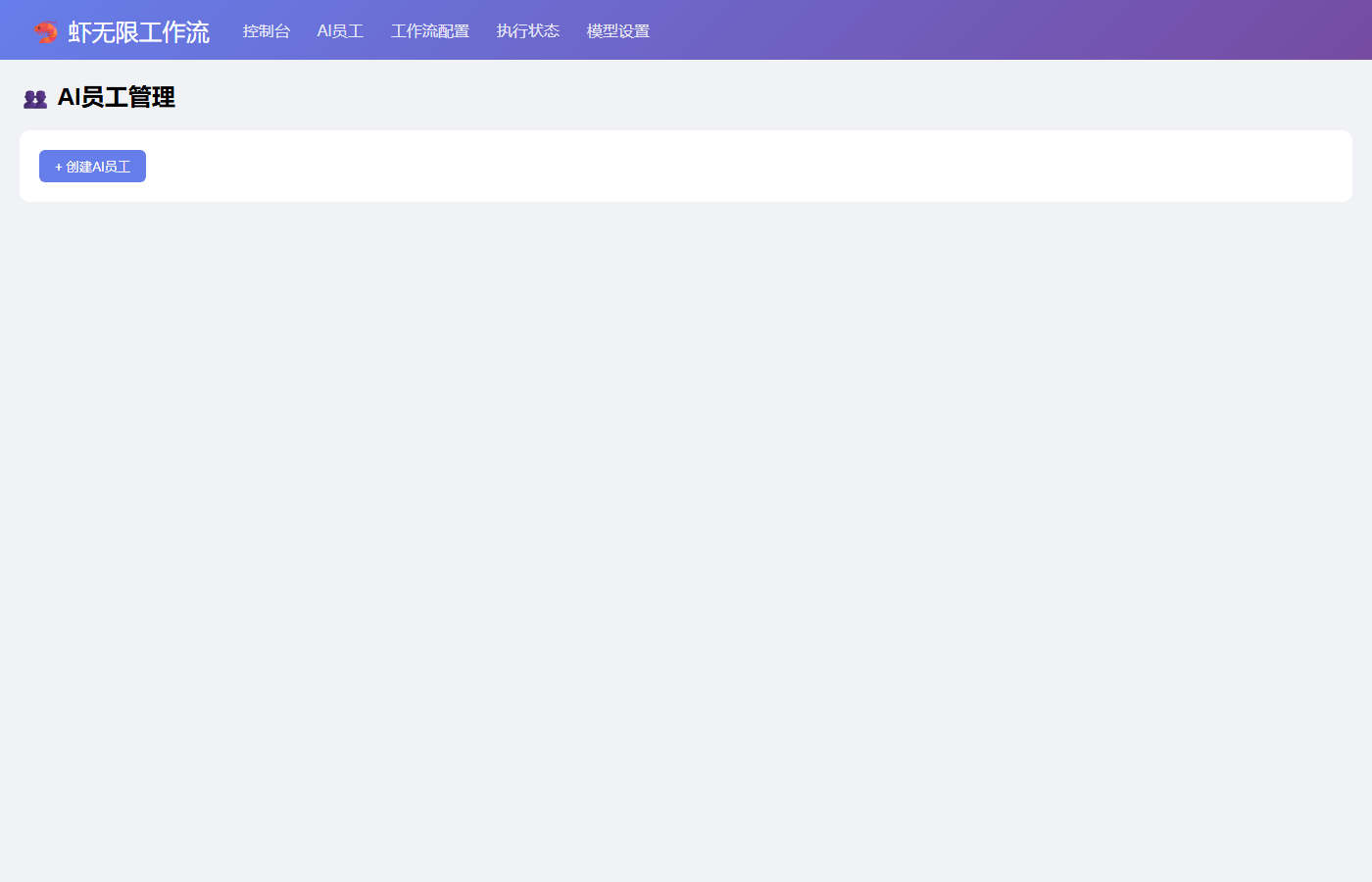Image resolution: width=1372 pixels, height=882 pixels.
Task: Click the people icon beside AI员工管理
Action: pos(35,98)
